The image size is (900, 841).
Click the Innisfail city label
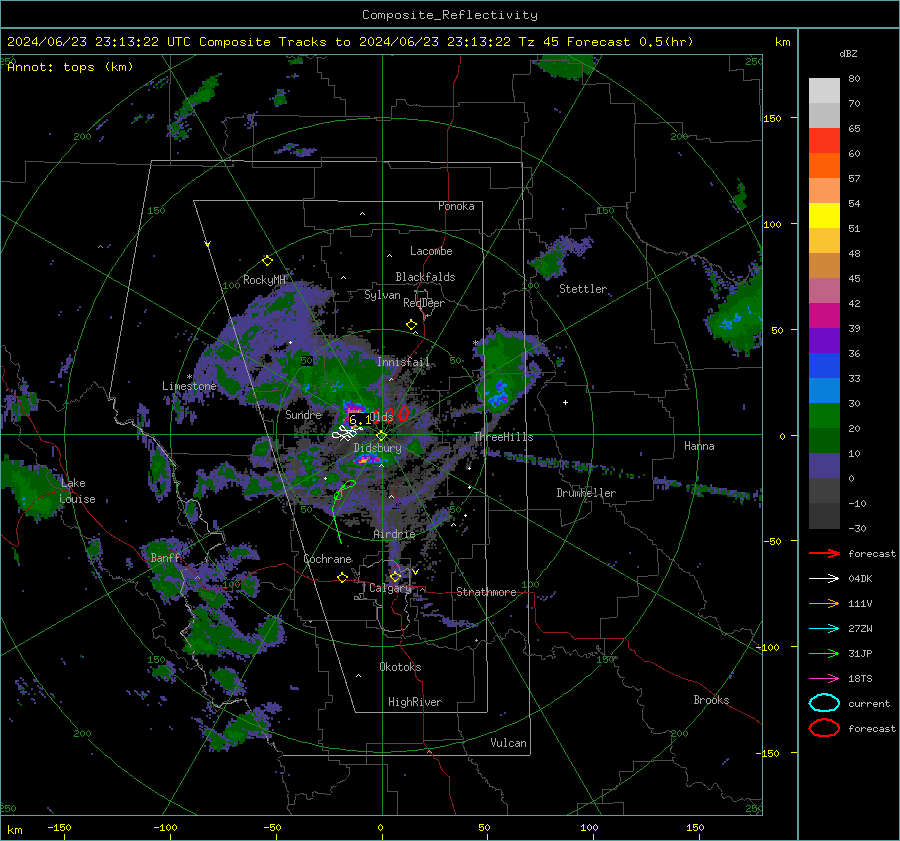(403, 362)
